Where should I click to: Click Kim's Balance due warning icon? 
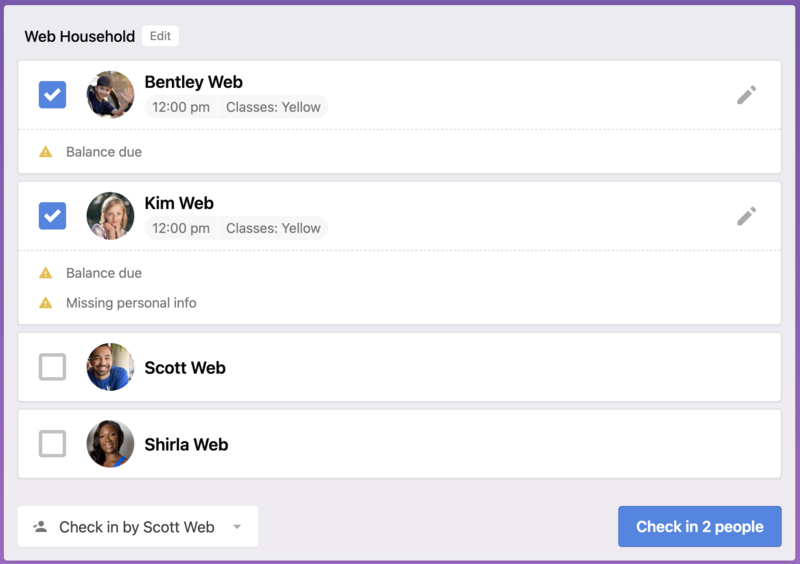(45, 273)
